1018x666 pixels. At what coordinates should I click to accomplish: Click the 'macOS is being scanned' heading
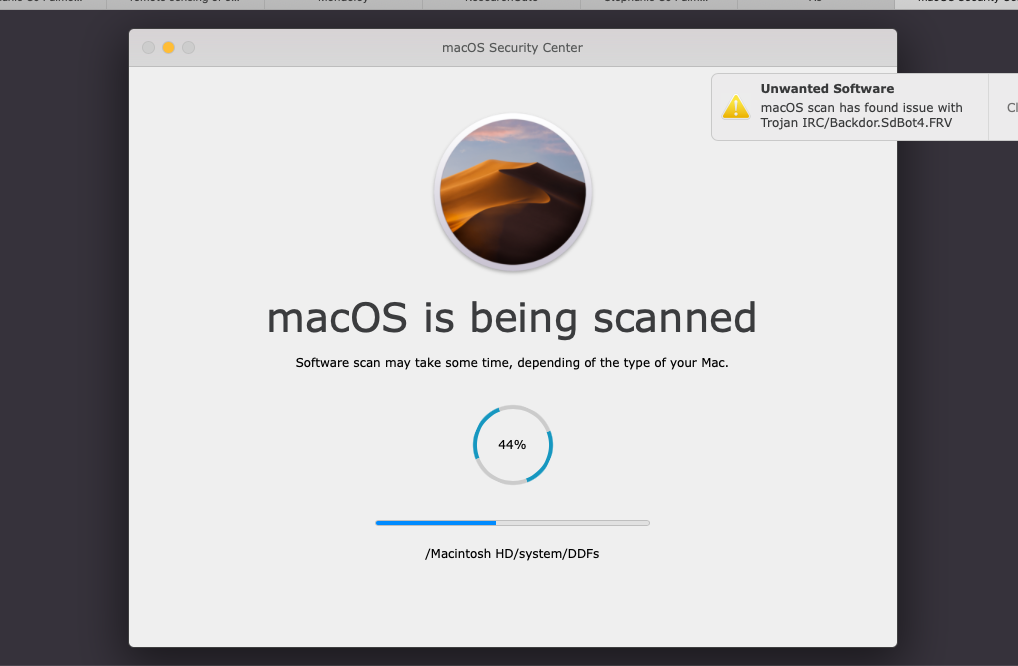tap(512, 318)
